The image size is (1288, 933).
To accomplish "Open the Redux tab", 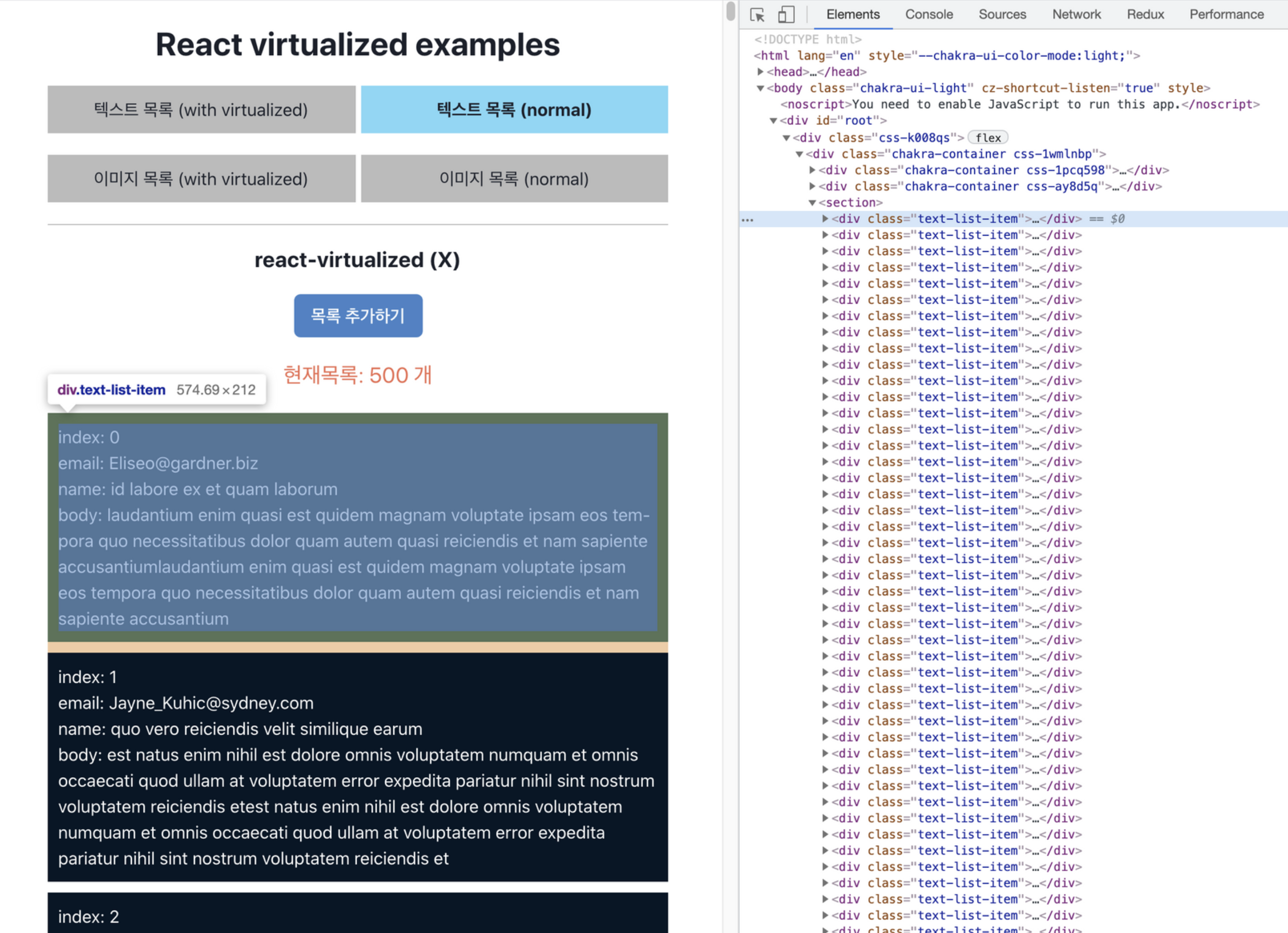I will coord(1145,15).
